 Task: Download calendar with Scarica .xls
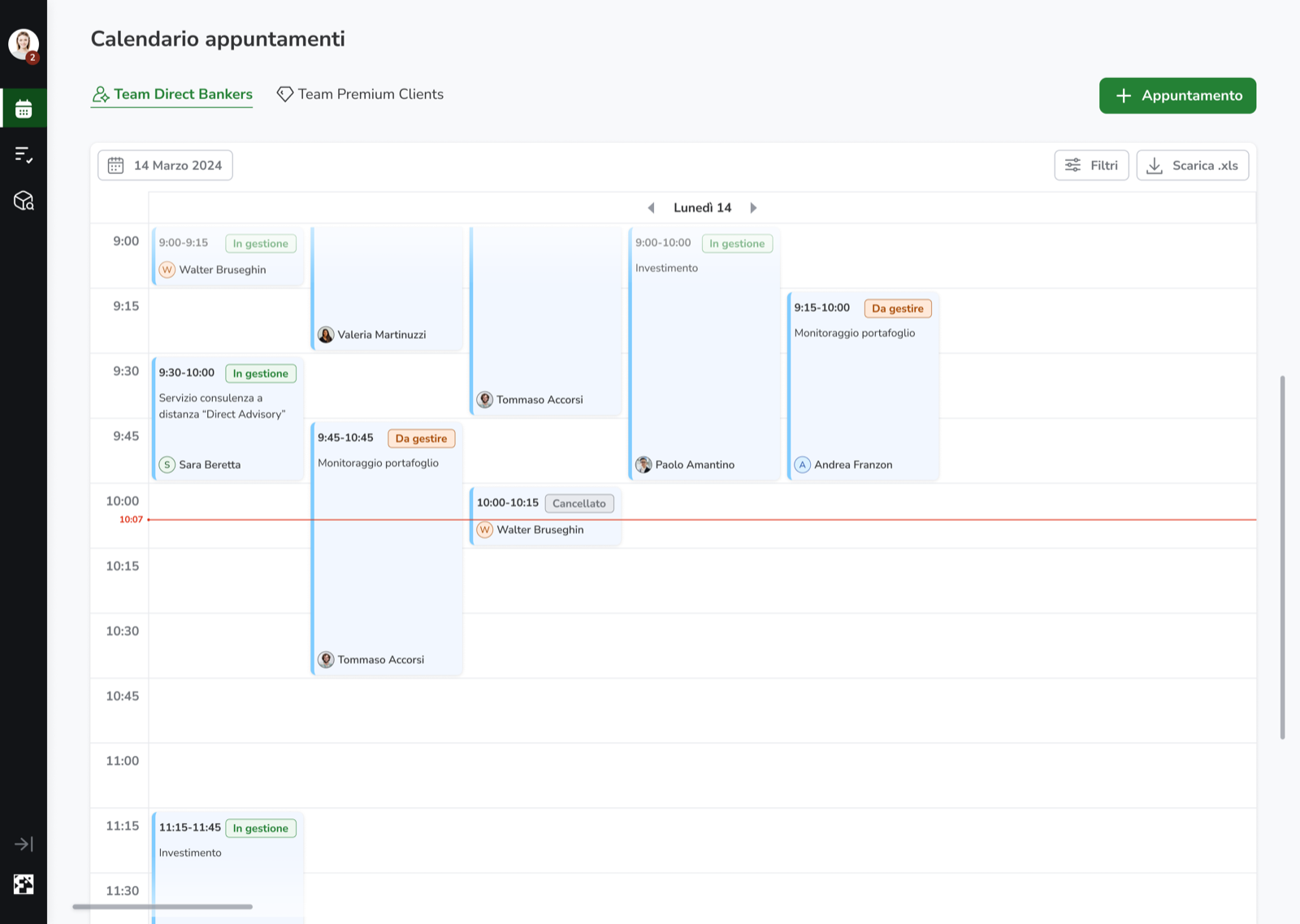coord(1192,165)
